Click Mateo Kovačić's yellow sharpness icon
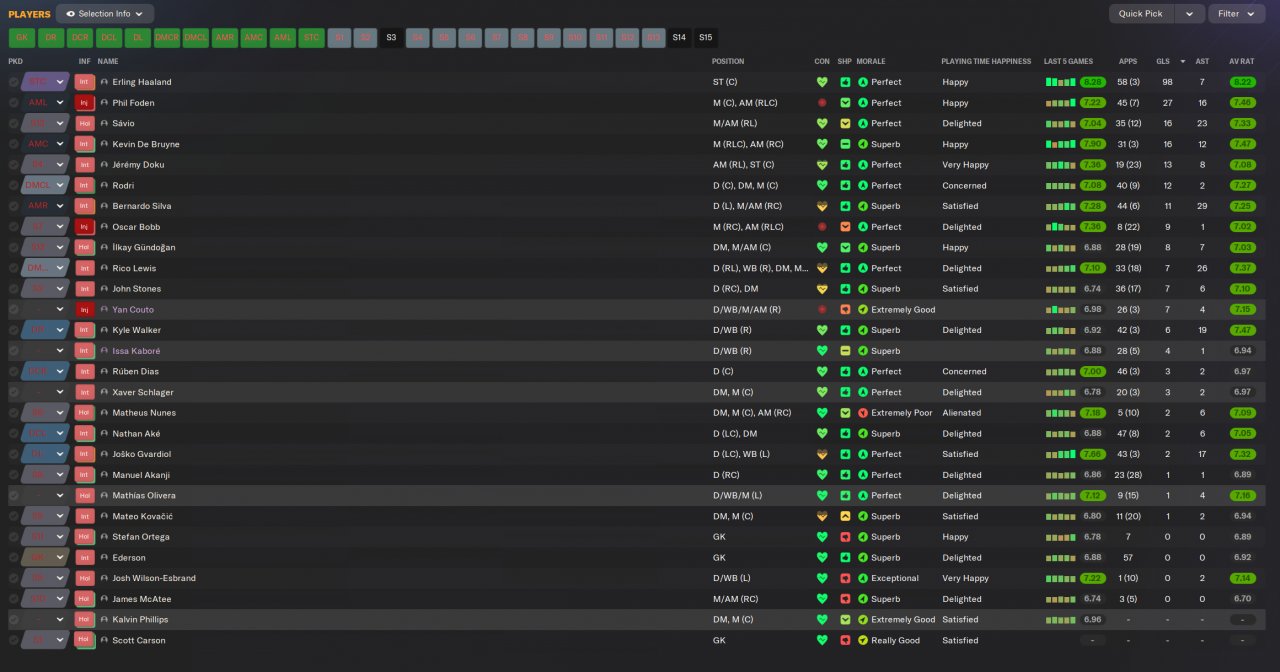1280x672 pixels. tap(845, 516)
